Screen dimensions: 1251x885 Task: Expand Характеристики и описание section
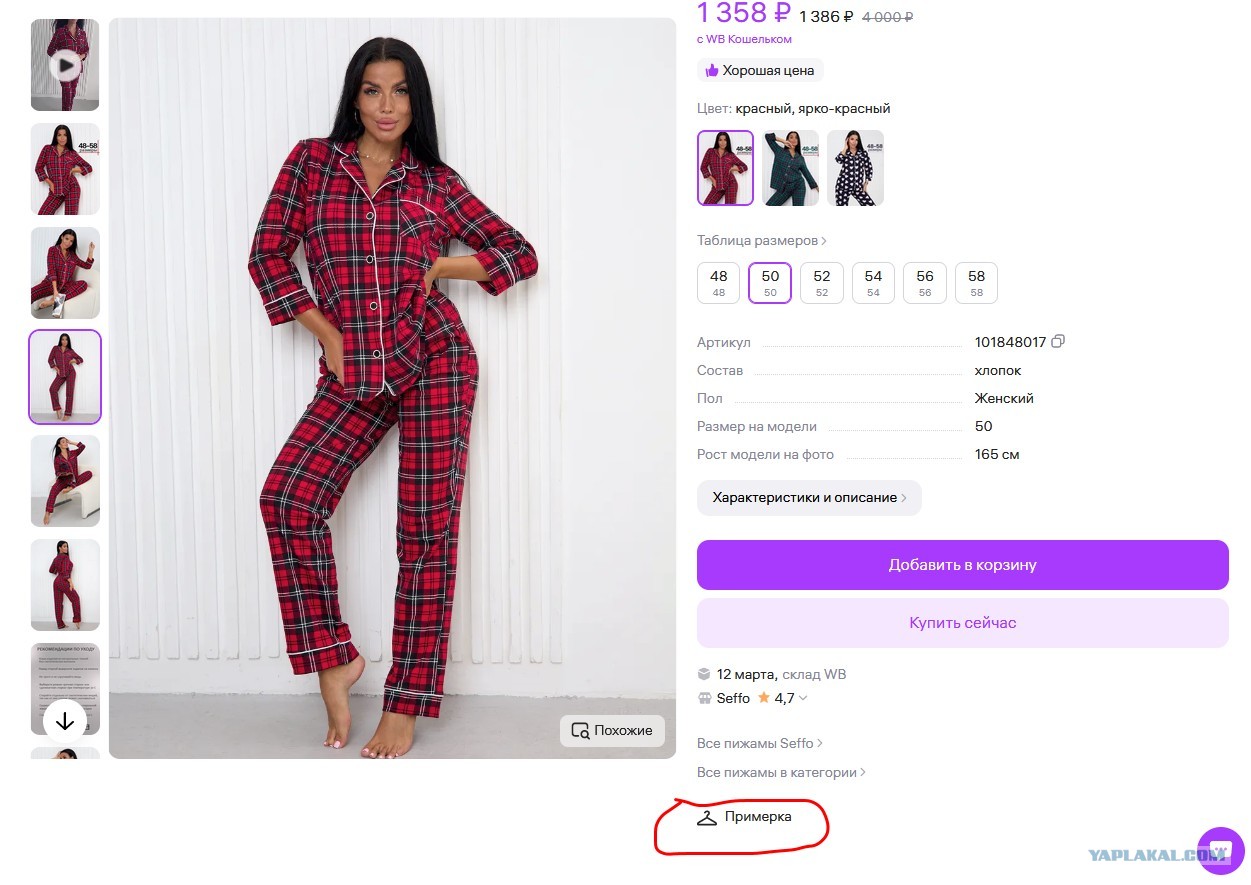point(809,498)
